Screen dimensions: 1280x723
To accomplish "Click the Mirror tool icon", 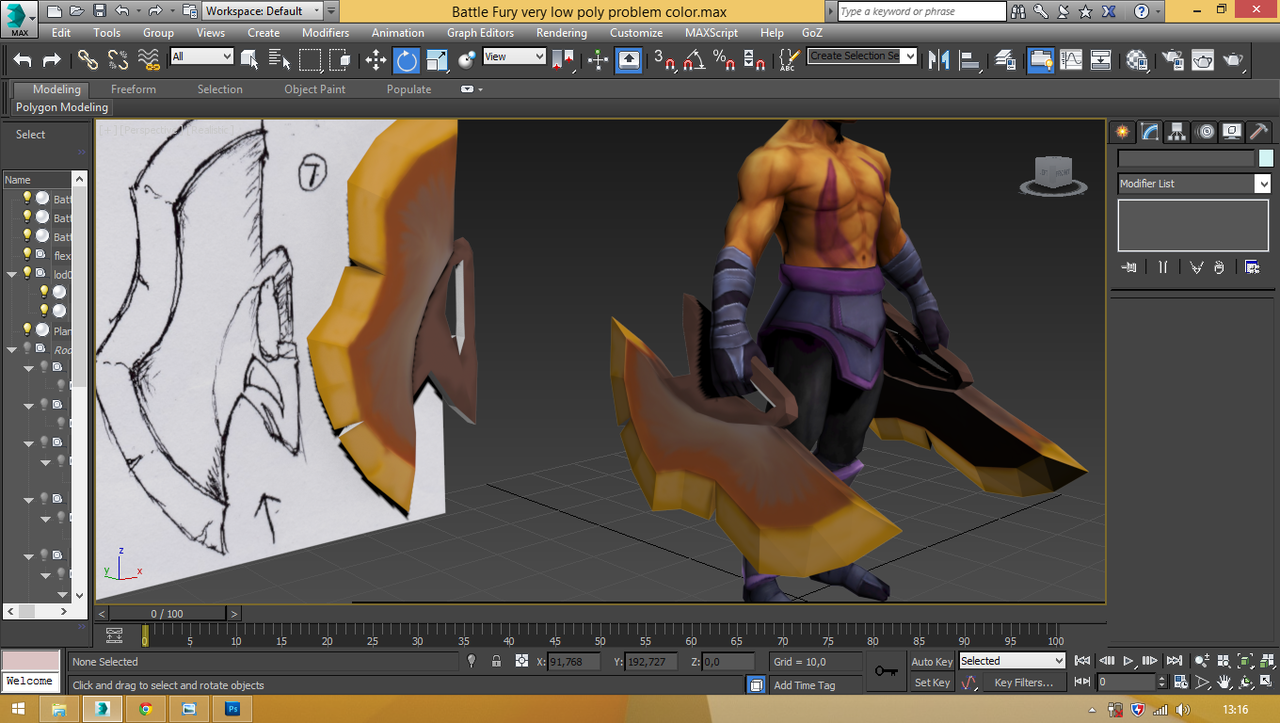I will point(938,60).
